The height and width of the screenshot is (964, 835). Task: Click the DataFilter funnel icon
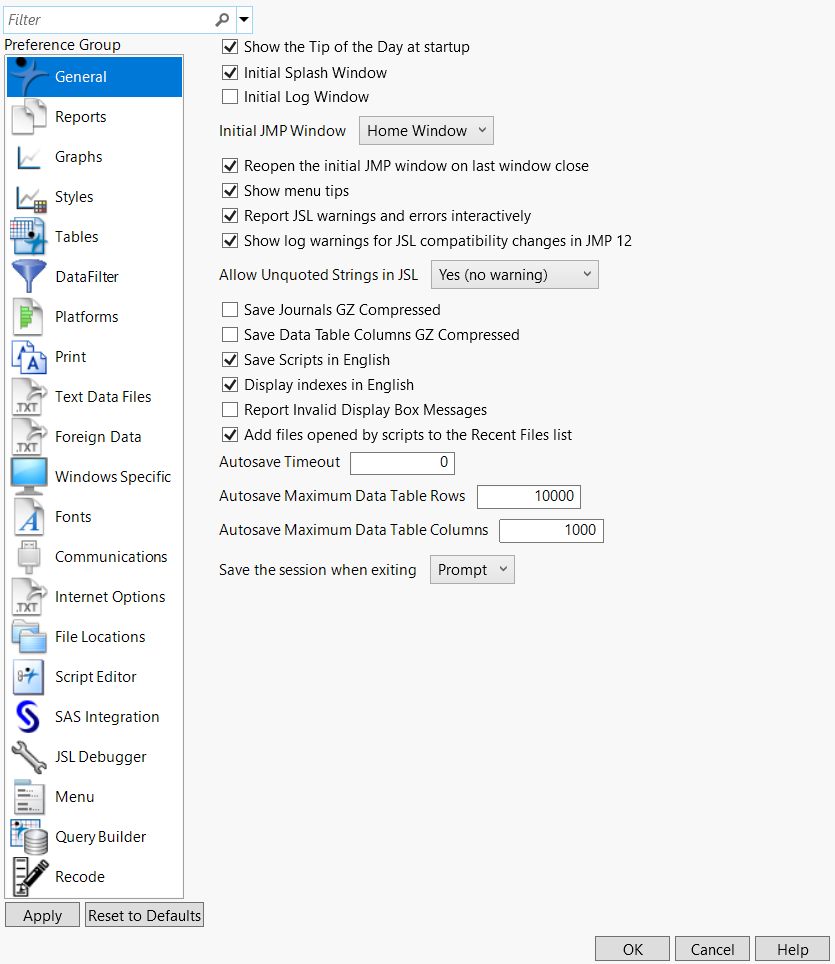coord(28,276)
